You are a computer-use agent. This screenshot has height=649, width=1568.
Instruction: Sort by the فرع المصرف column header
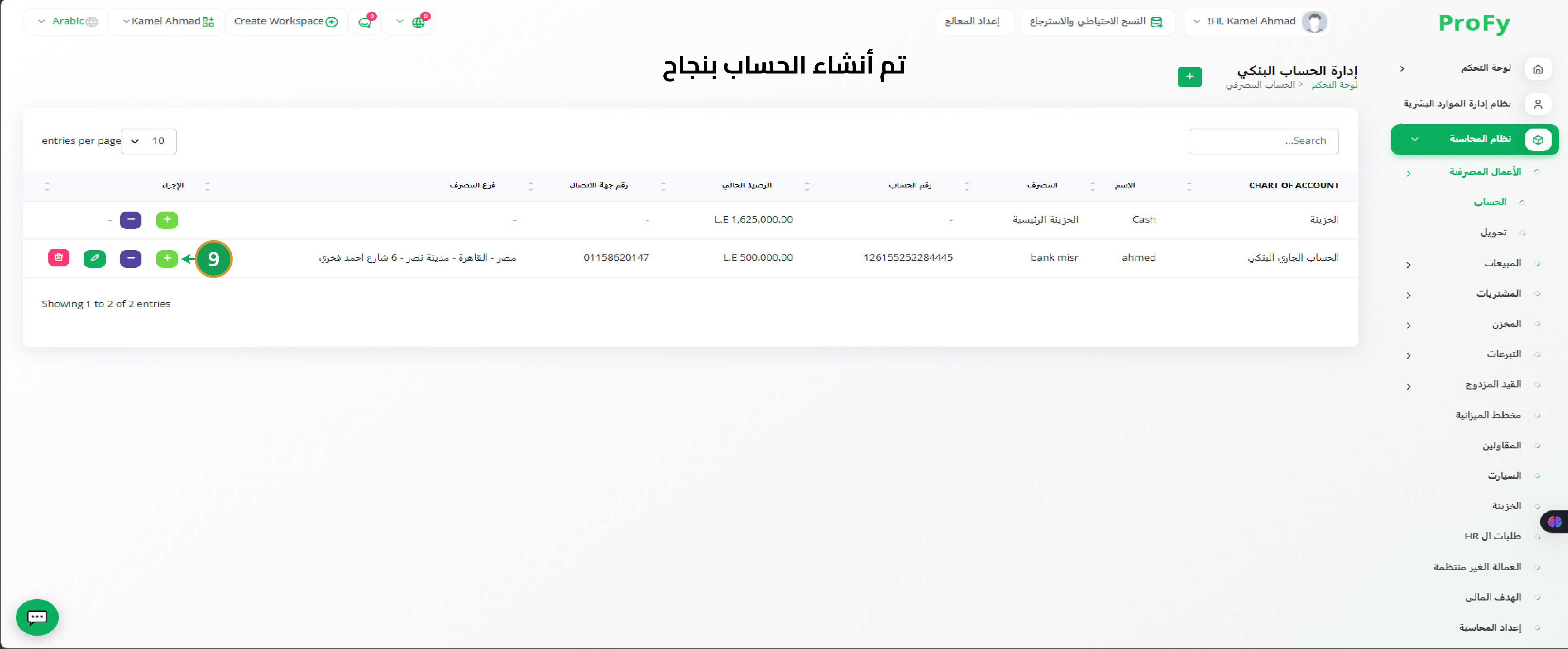pyautogui.click(x=472, y=185)
